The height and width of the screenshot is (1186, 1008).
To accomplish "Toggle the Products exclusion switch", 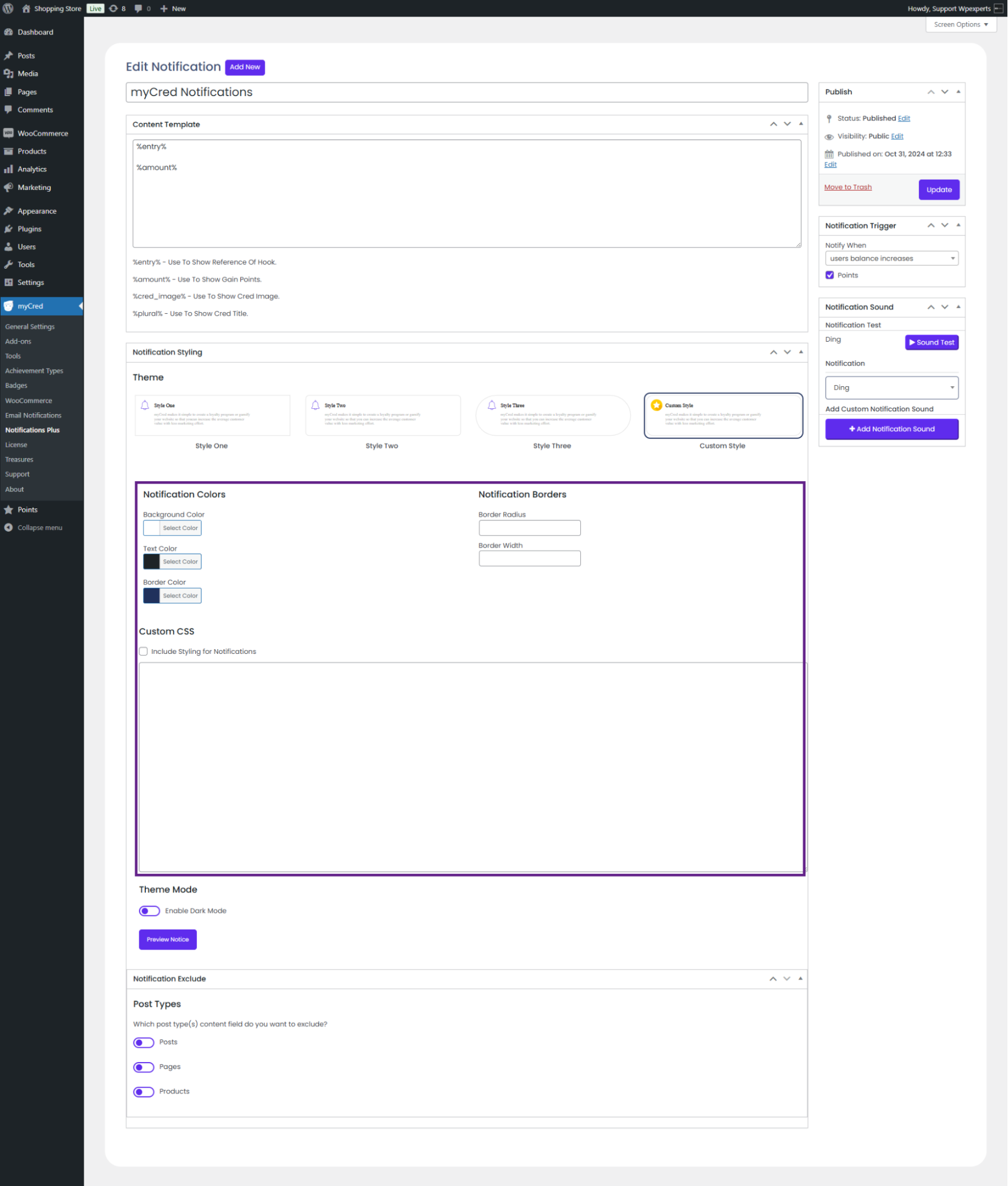I will click(x=144, y=1092).
